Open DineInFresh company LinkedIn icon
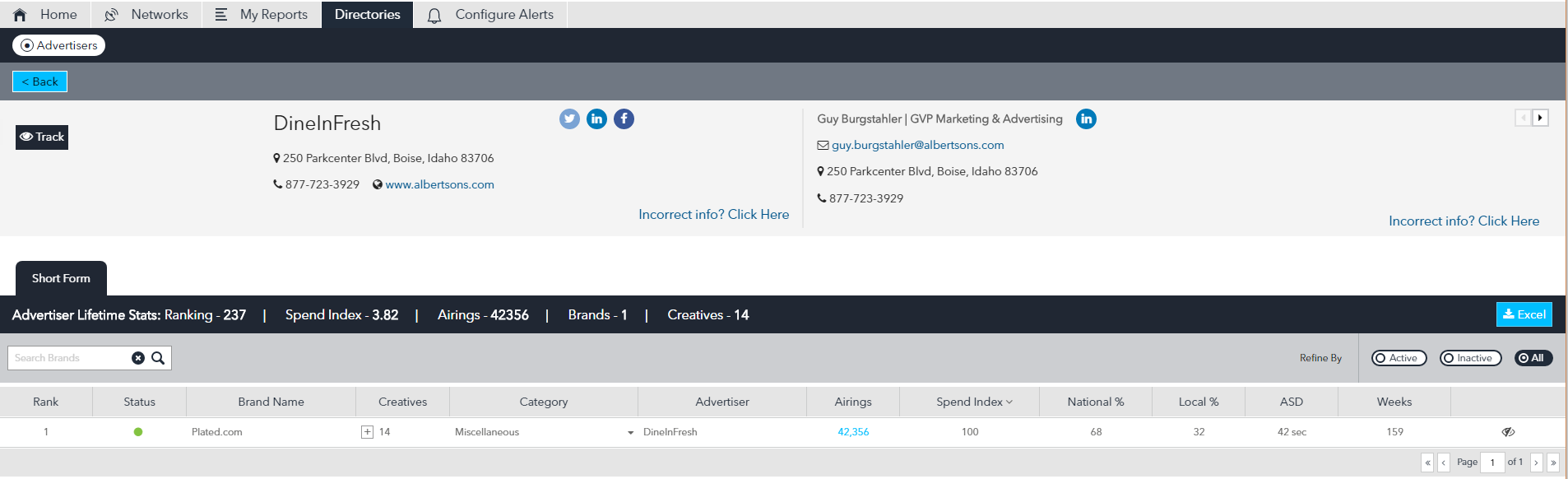The height and width of the screenshot is (479, 1568). tap(596, 119)
